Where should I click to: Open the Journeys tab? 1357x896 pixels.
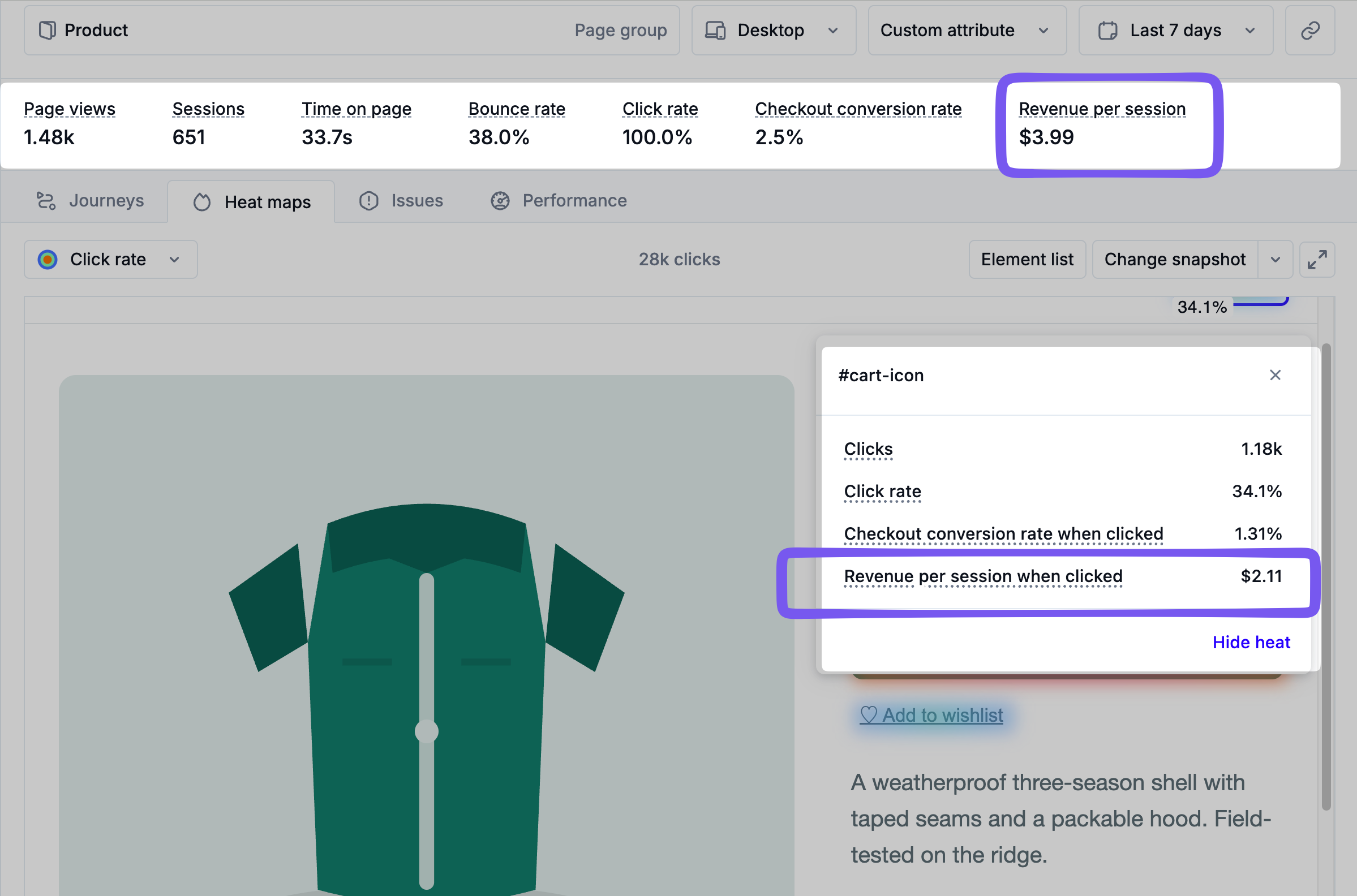tap(91, 201)
